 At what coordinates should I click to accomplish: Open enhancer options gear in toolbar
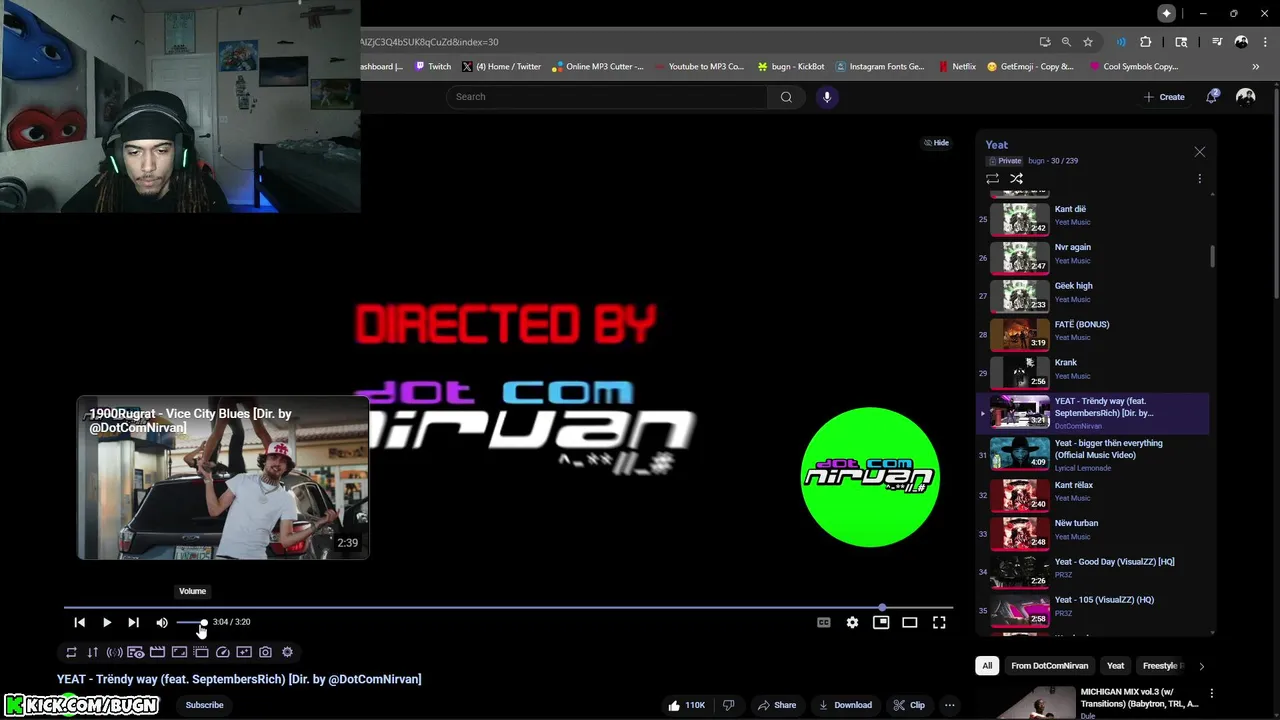pos(287,652)
